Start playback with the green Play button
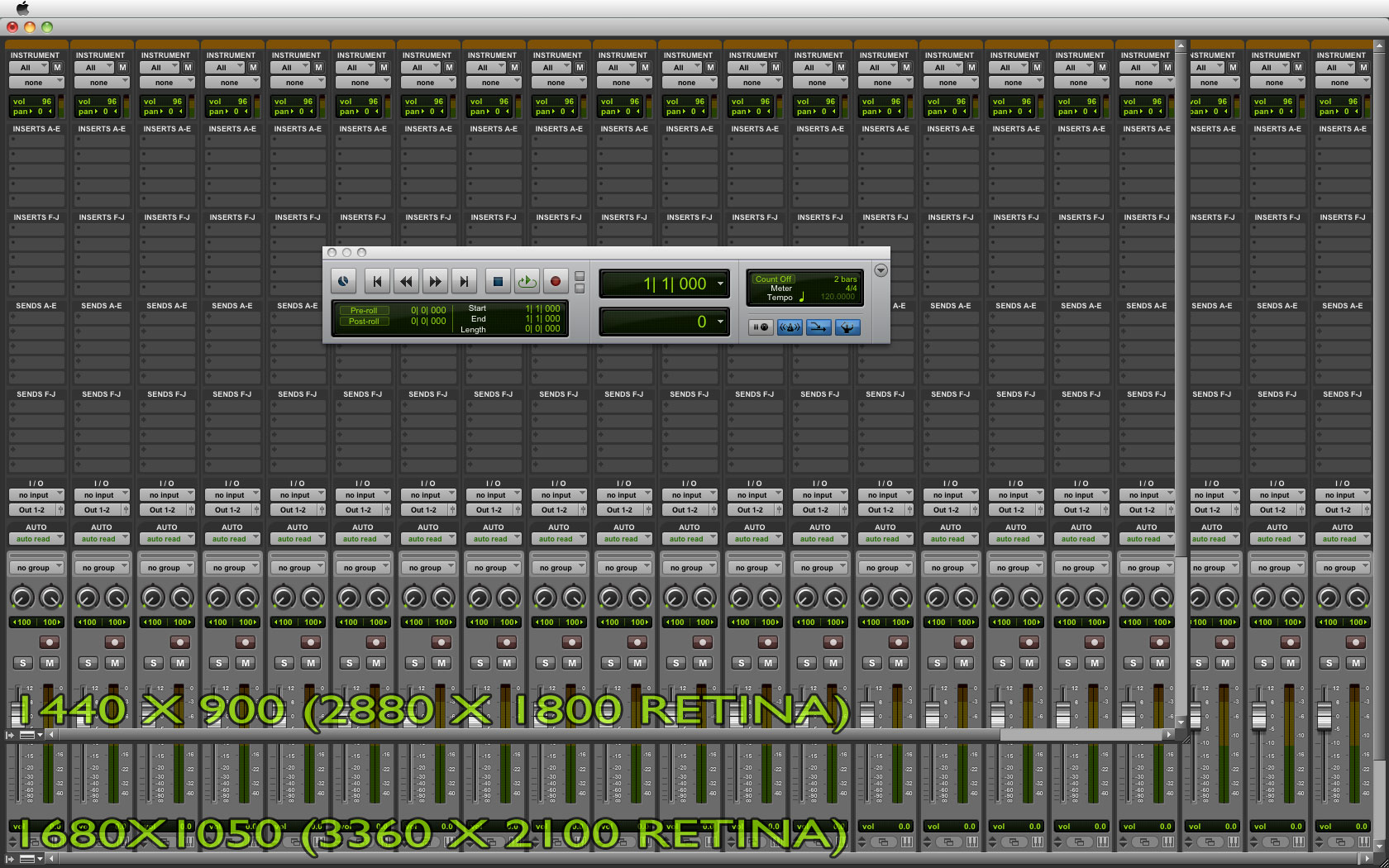Screen dimensions: 1389x868 point(527,282)
